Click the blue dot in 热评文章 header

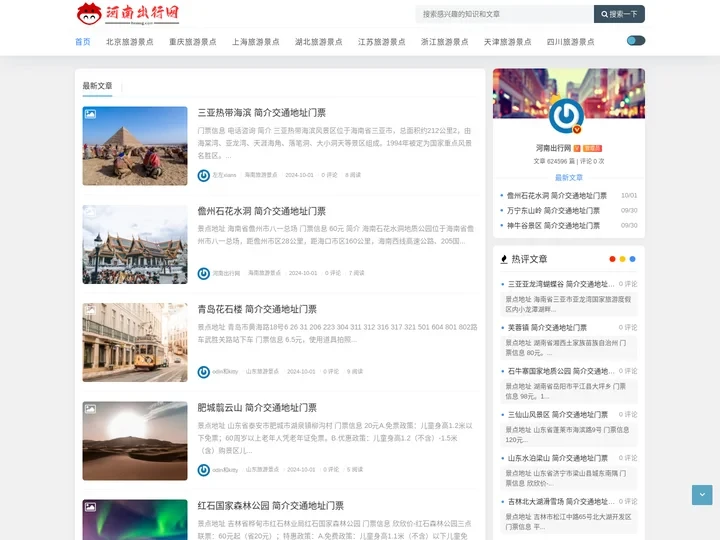[x=632, y=259]
